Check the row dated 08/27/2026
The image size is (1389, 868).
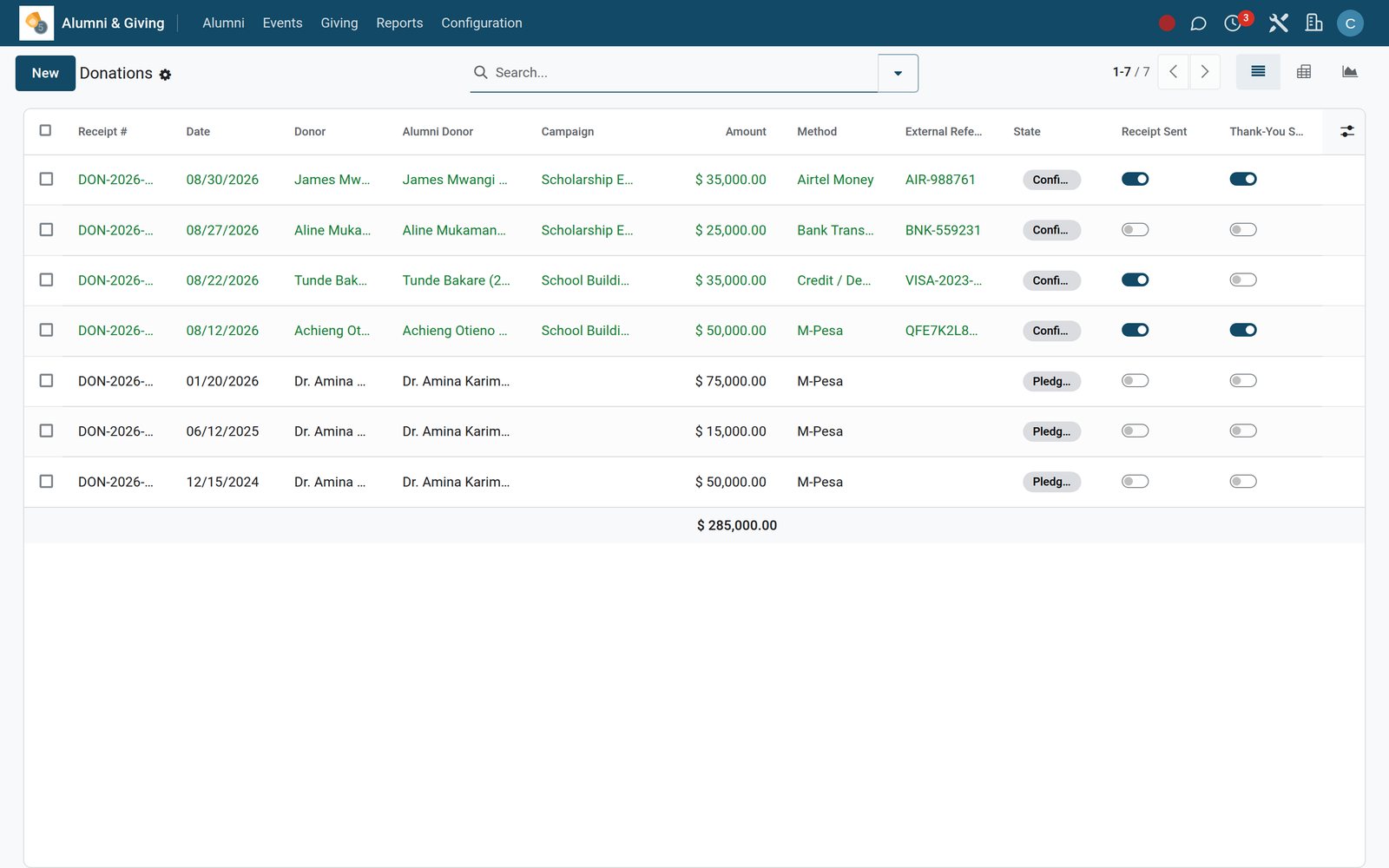pyautogui.click(x=46, y=229)
